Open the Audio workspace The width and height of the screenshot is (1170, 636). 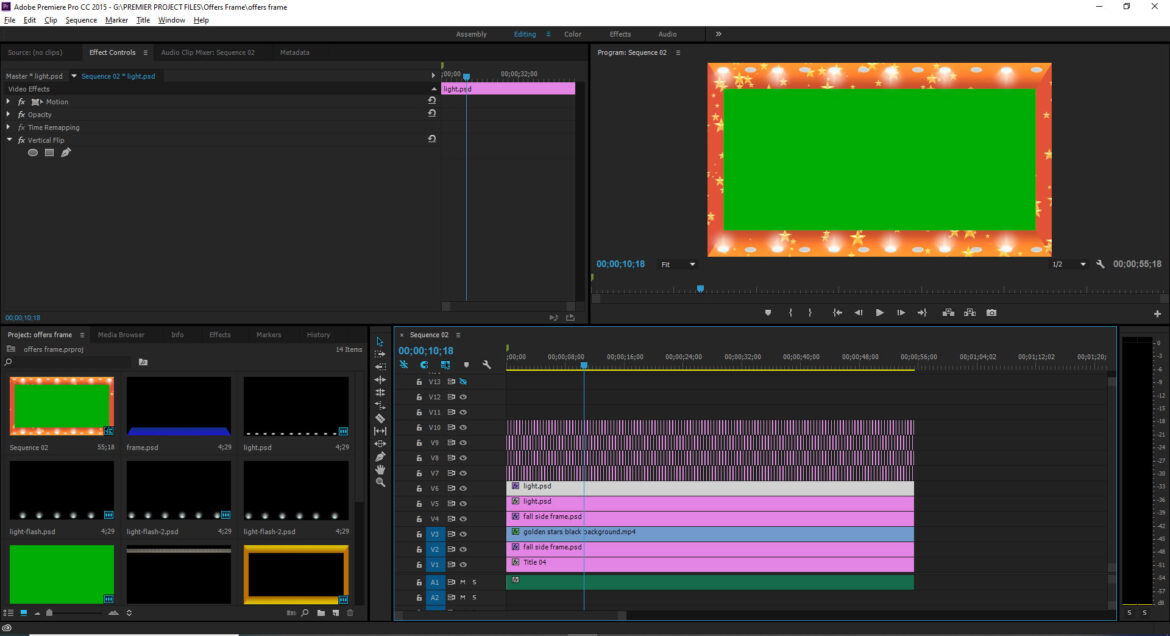point(667,34)
